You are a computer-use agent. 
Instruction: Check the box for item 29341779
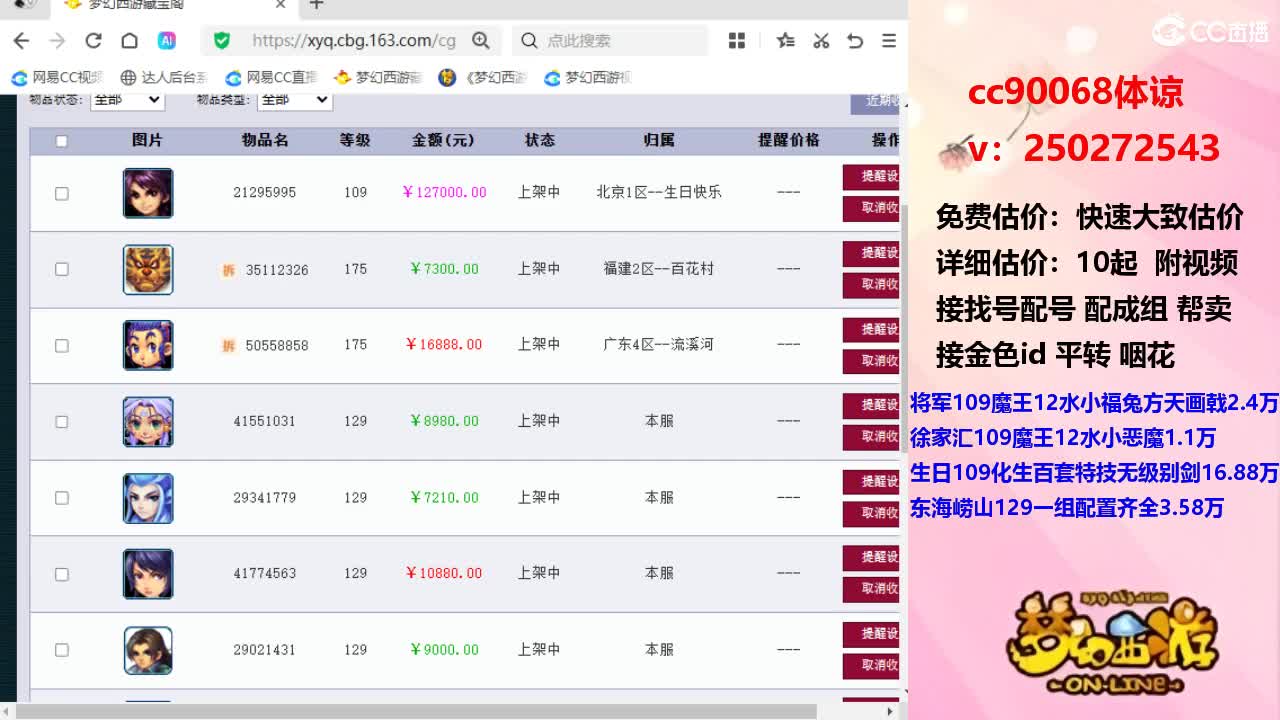[x=61, y=497]
